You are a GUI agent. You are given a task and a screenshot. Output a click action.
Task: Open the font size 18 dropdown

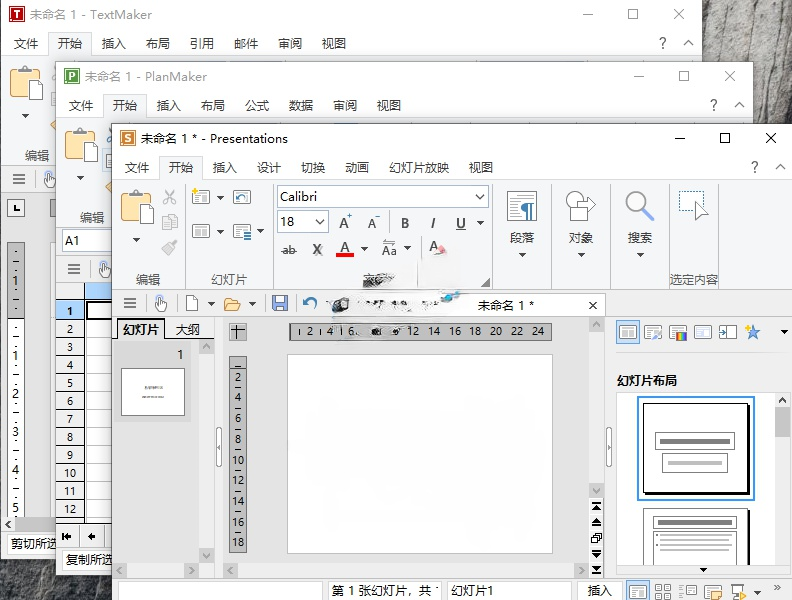(320, 223)
